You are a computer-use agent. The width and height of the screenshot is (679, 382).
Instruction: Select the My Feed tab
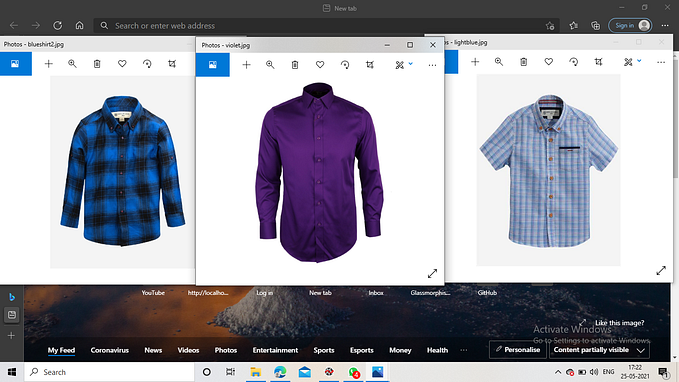[61, 350]
